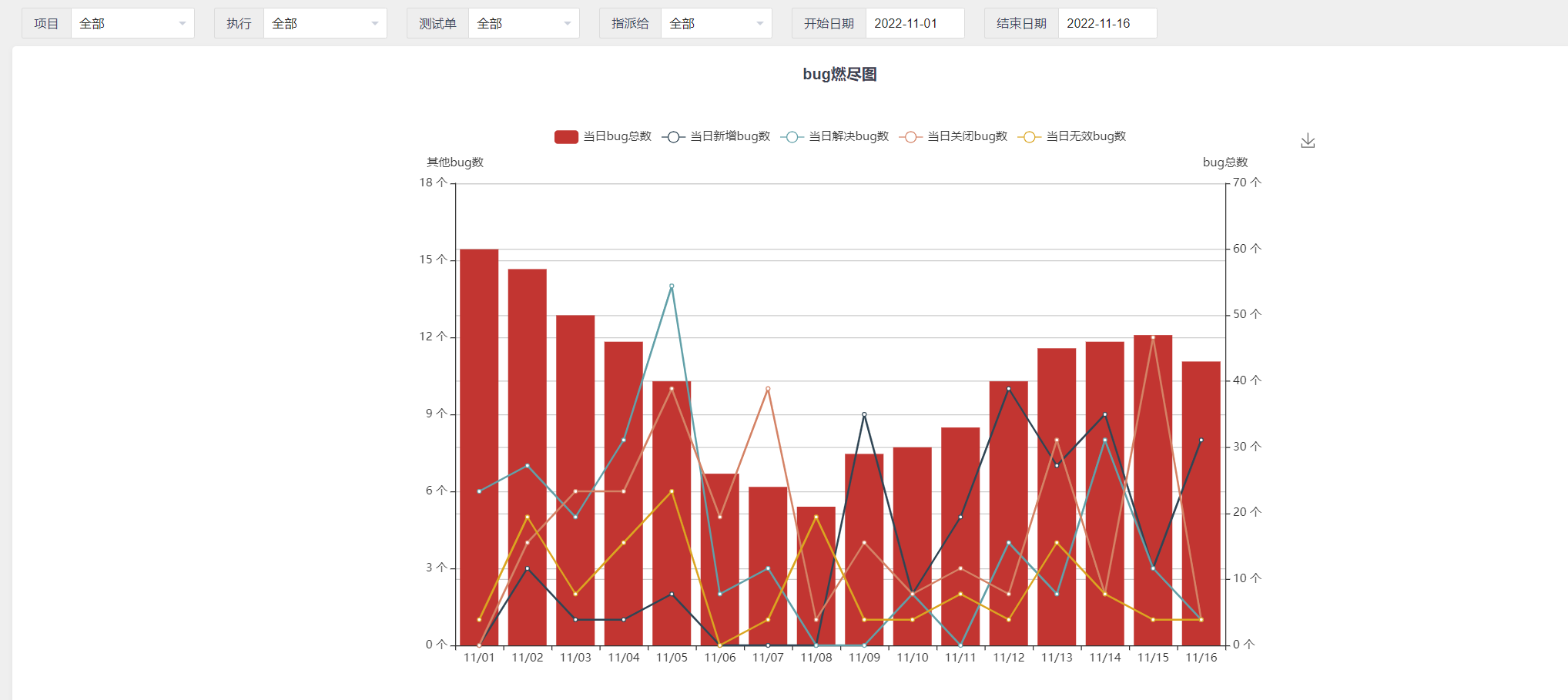The height and width of the screenshot is (700, 1568).
Task: Click the 18 个 left axis tick label
Action: pyautogui.click(x=433, y=183)
